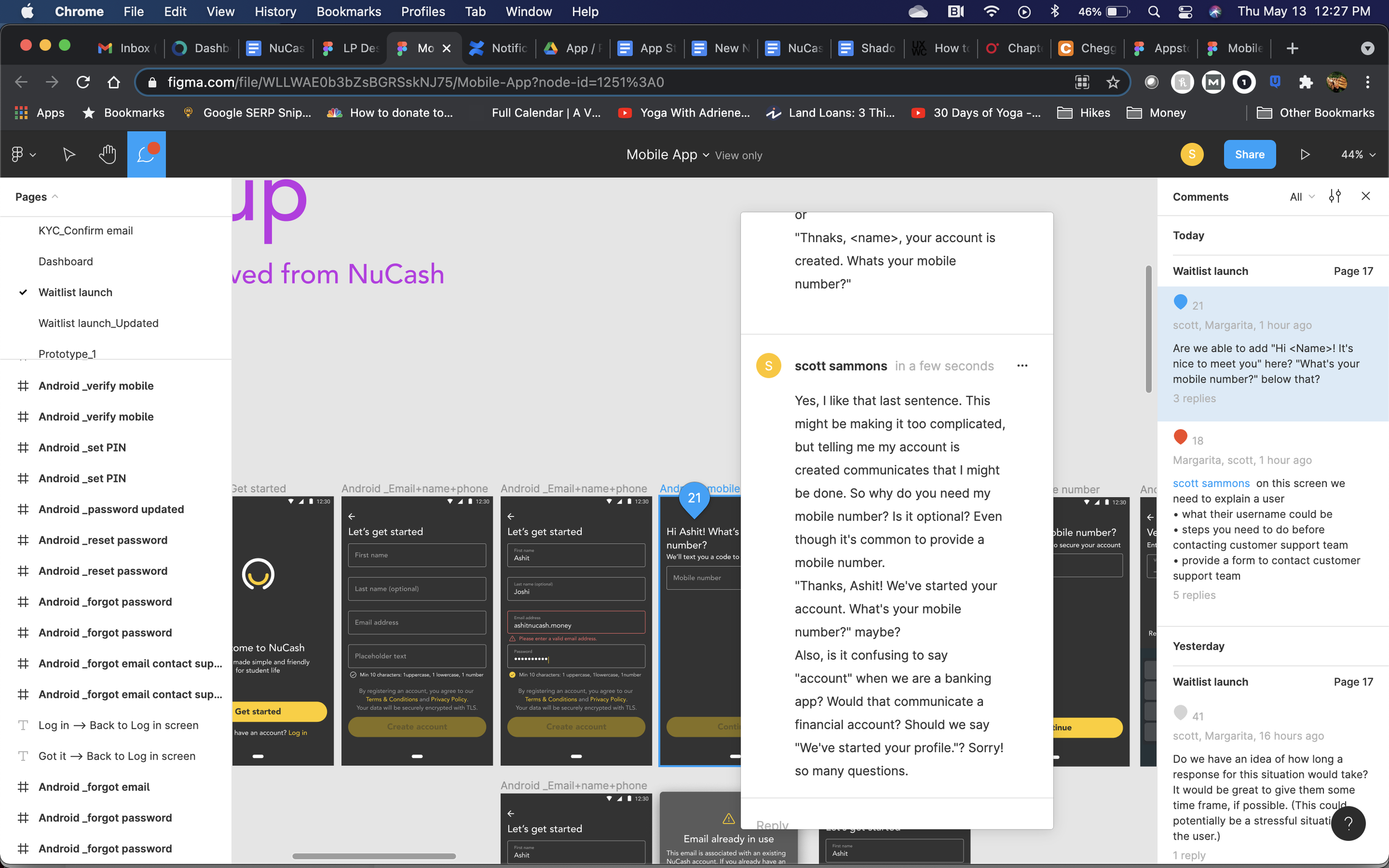Open macOS Control Center icon
Image resolution: width=1389 pixels, height=868 pixels.
click(x=1185, y=12)
